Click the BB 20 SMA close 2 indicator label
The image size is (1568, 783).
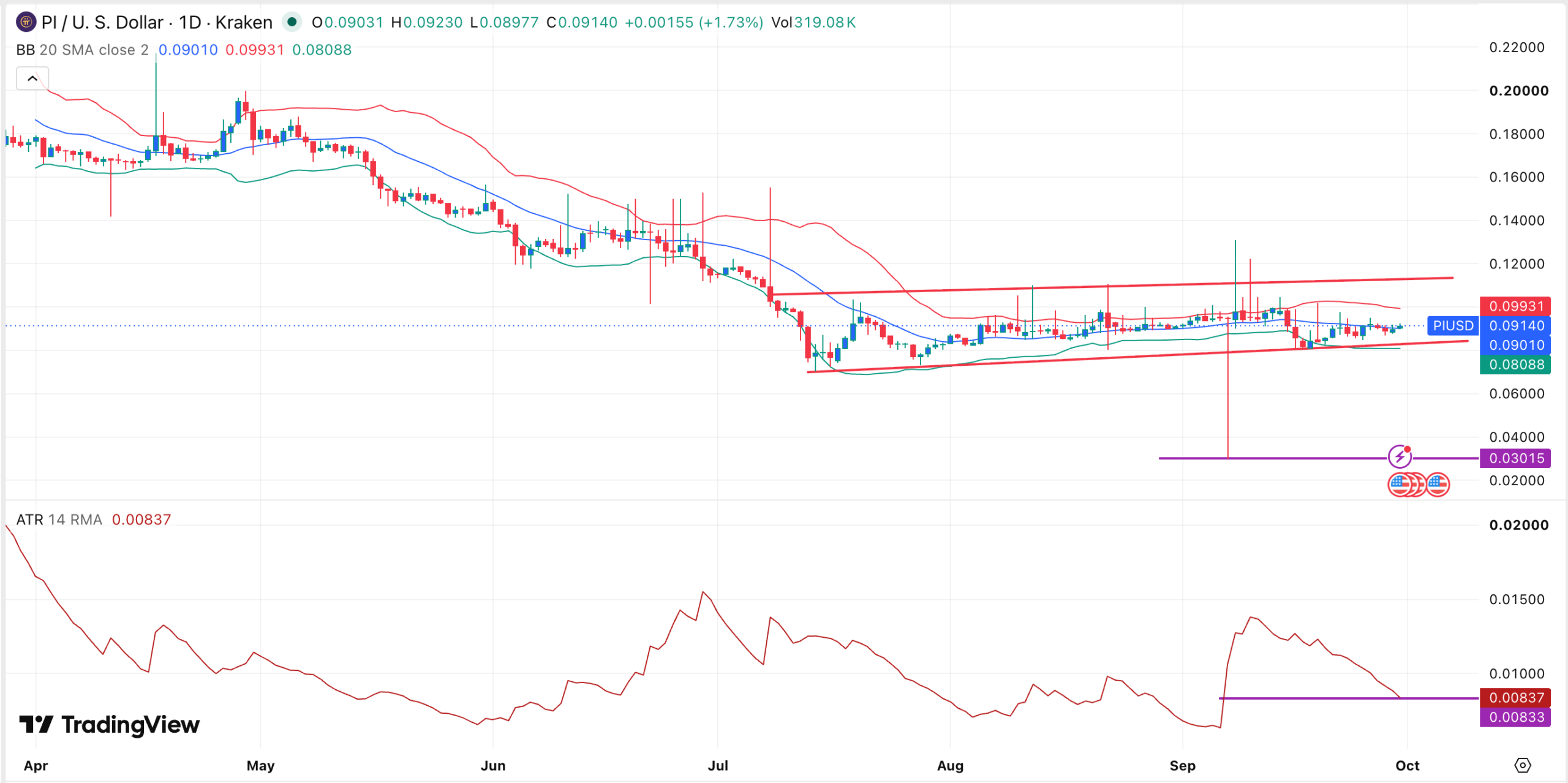click(x=82, y=50)
